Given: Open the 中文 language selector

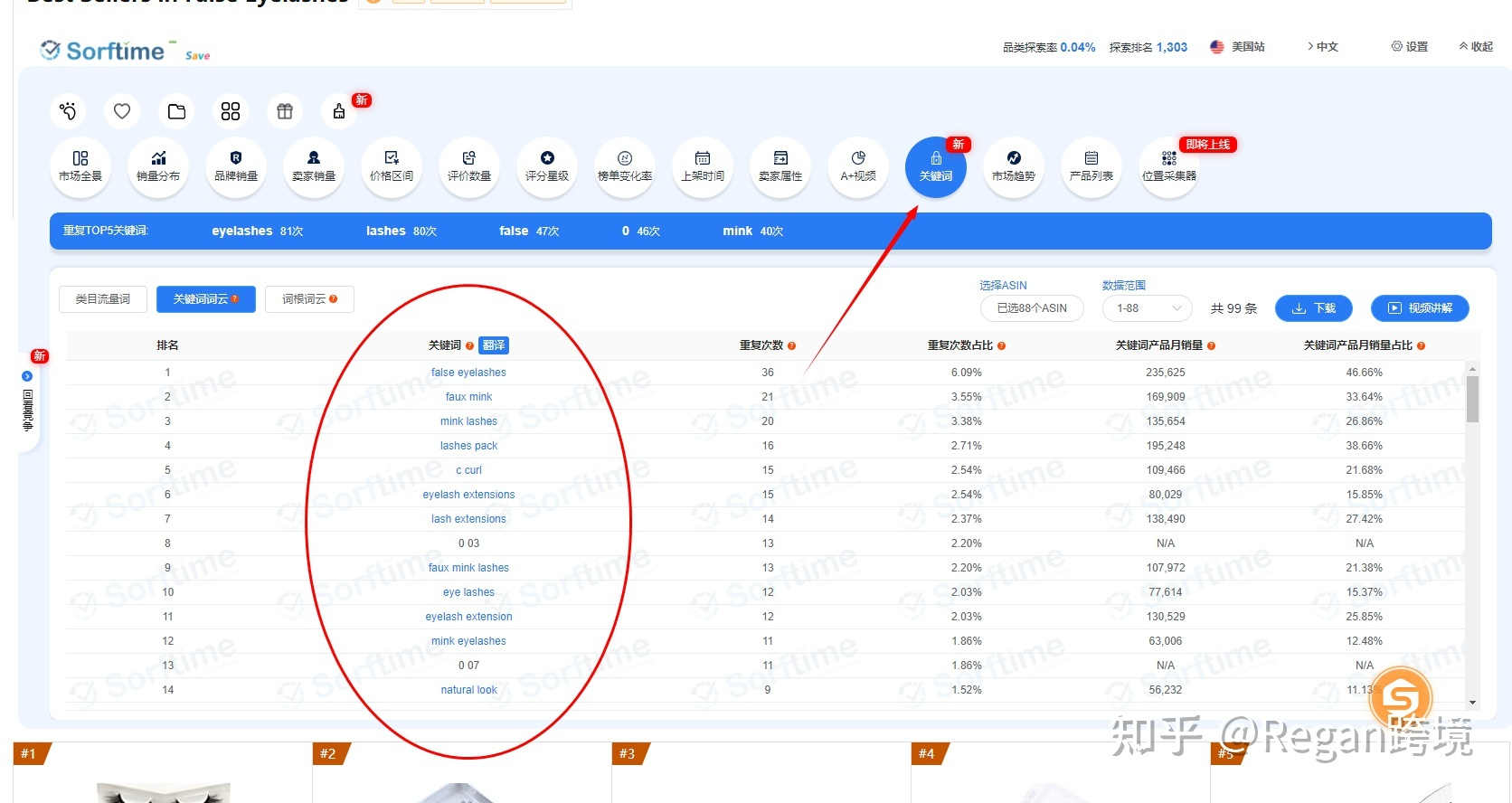Looking at the screenshot, I should click(x=1322, y=47).
